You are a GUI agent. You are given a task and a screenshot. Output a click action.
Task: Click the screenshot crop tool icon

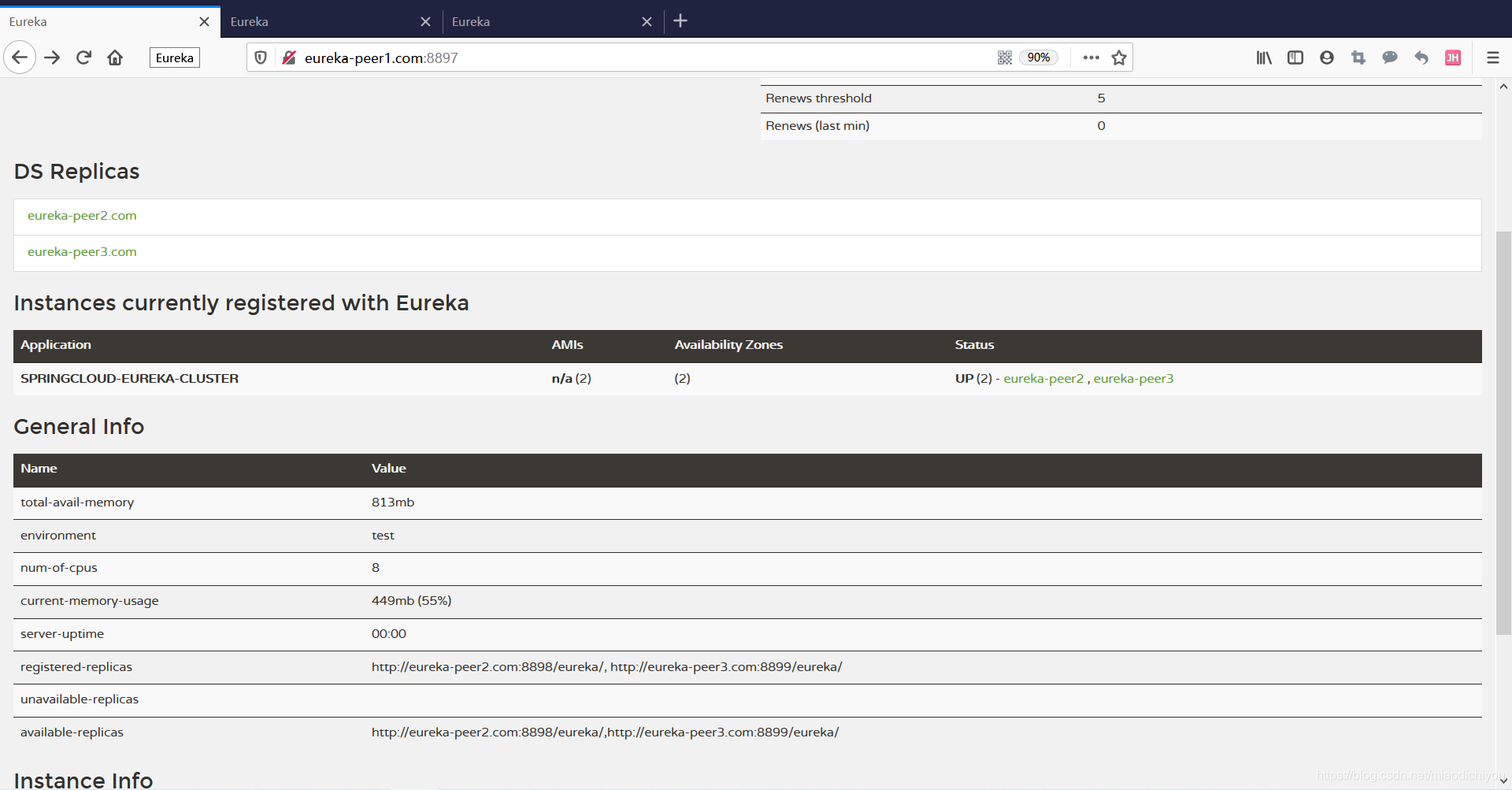click(x=1358, y=57)
